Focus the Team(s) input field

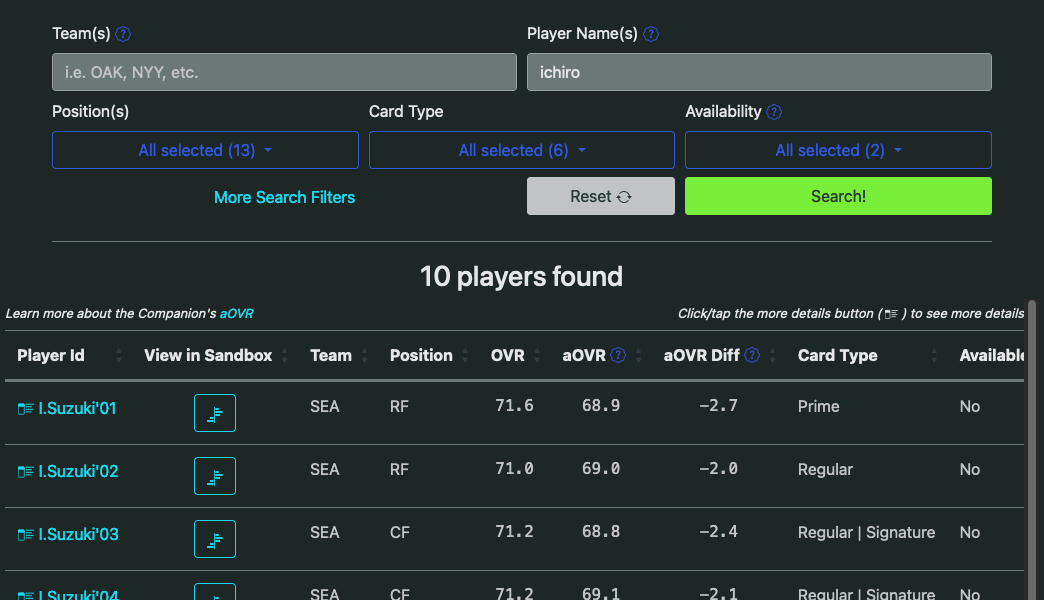284,72
